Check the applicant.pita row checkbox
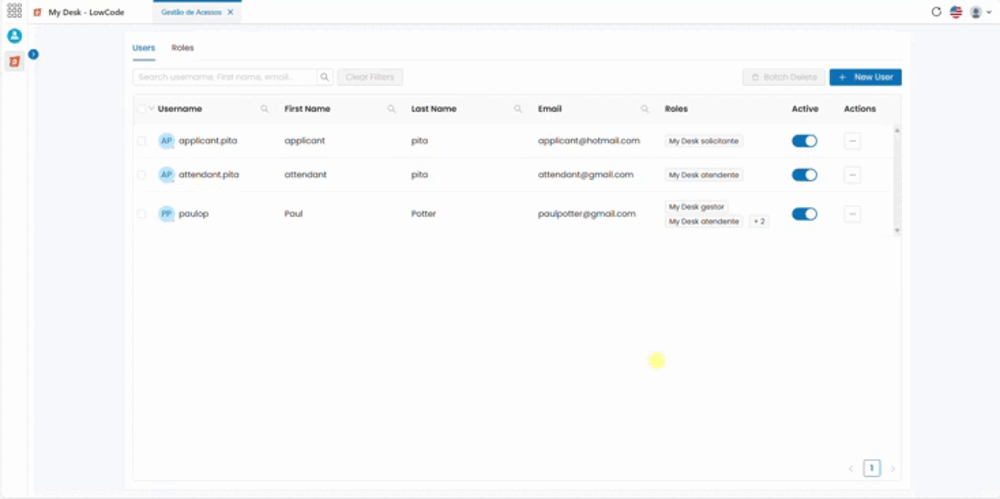 (142, 141)
